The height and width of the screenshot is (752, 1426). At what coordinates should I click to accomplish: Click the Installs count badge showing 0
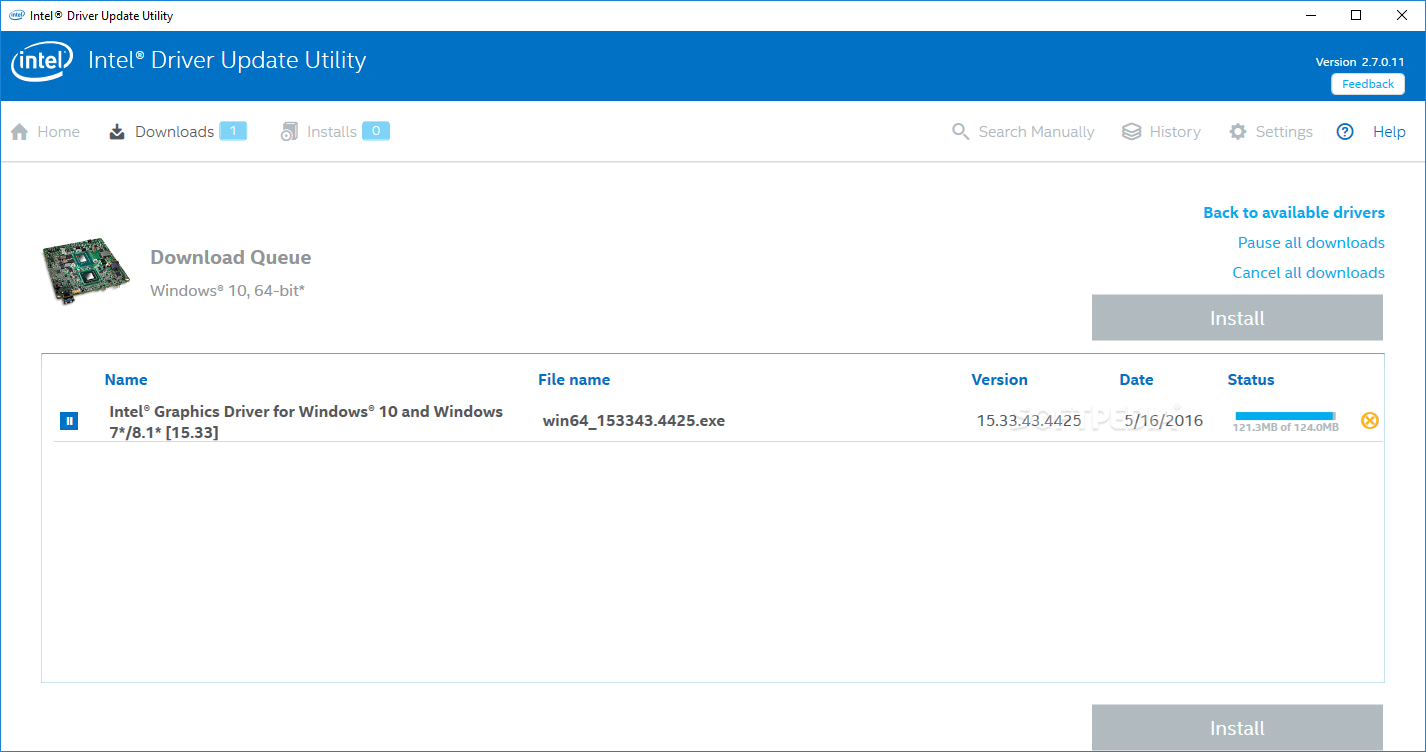tap(376, 131)
